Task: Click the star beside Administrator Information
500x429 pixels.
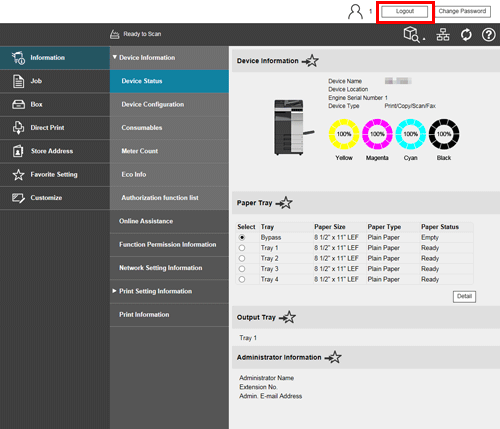Action: pos(333,357)
